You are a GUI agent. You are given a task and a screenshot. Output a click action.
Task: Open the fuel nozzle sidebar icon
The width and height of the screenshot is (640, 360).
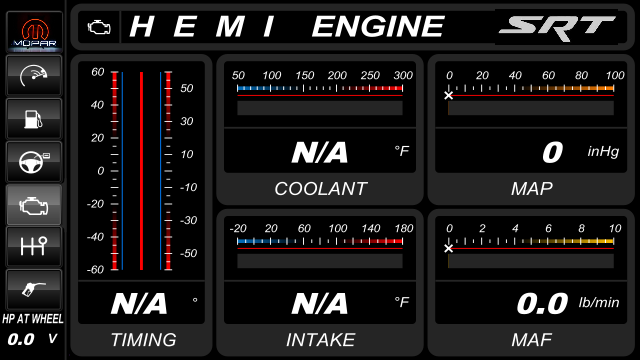[34, 289]
